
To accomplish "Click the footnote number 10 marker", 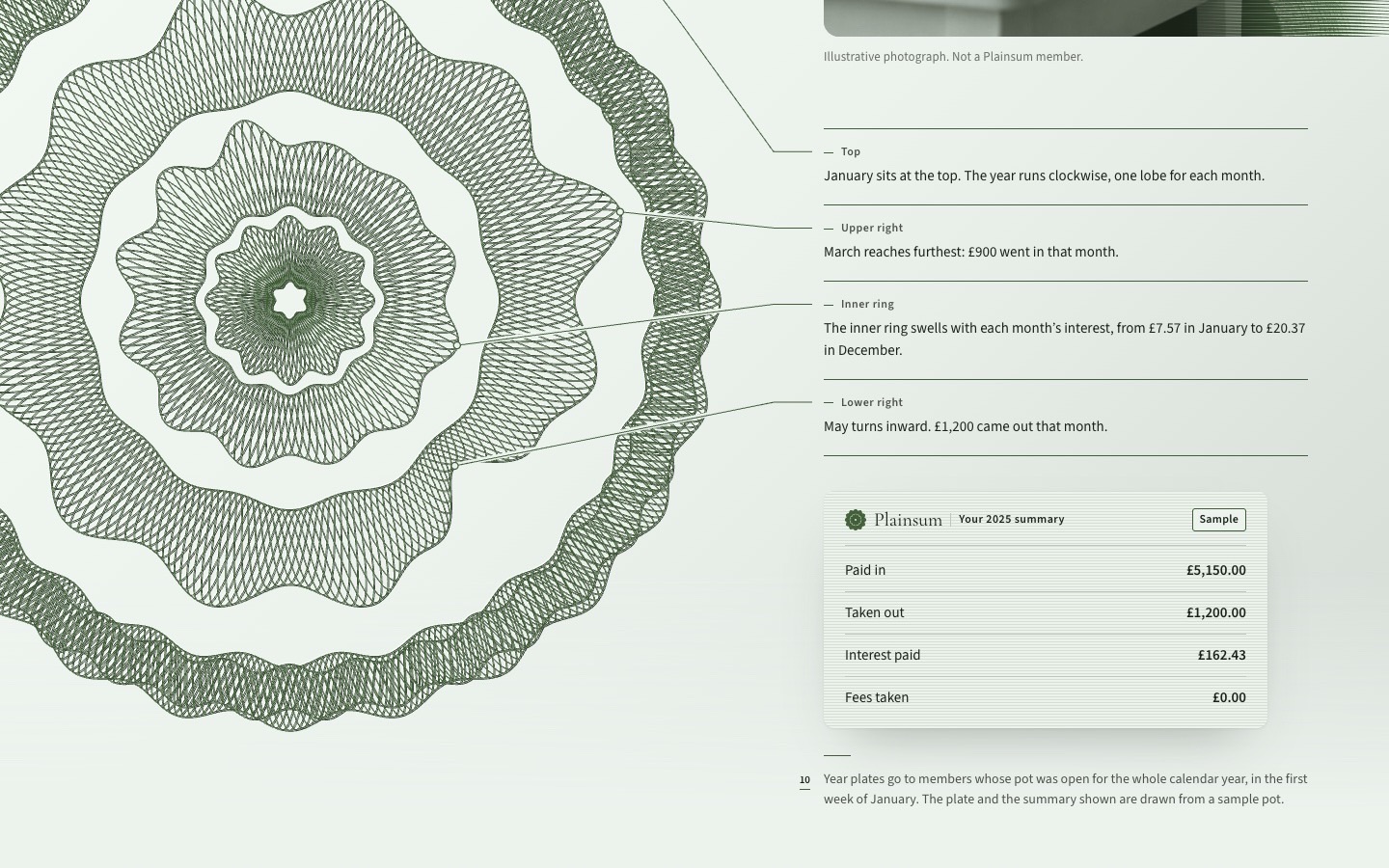I will (804, 780).
